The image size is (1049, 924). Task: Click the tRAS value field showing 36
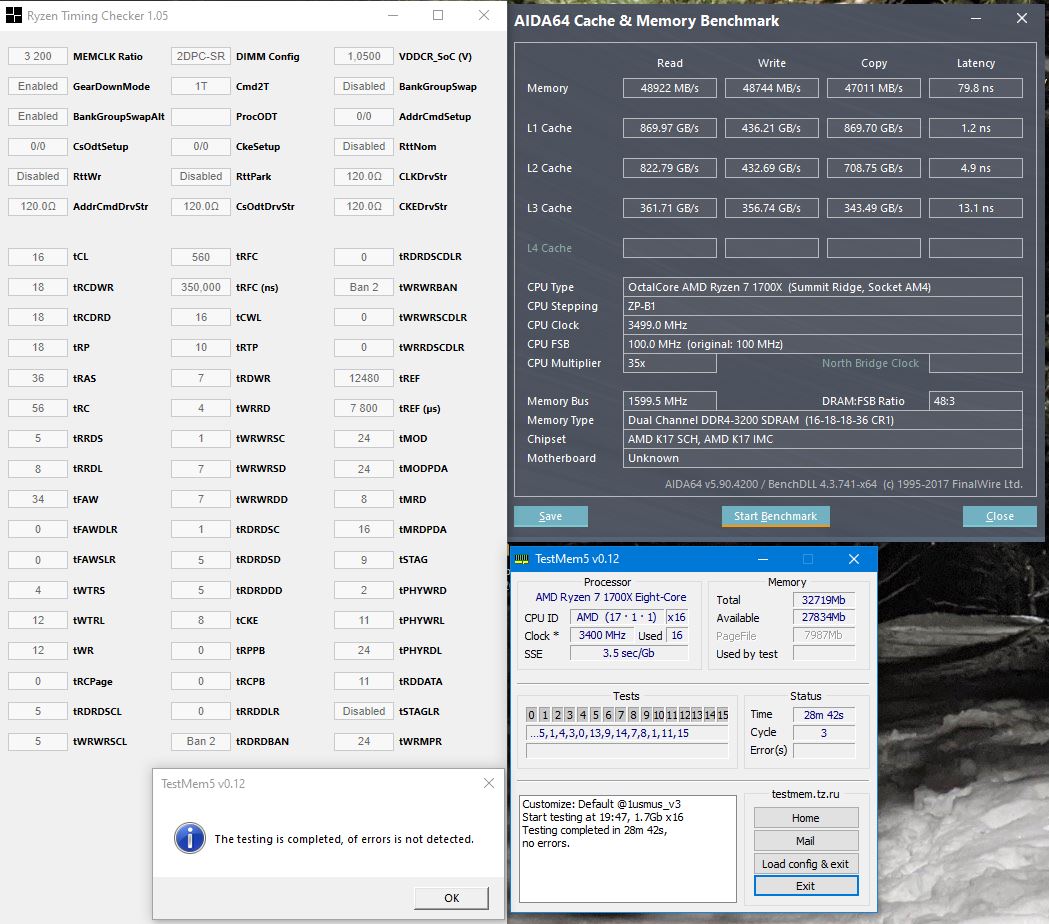pyautogui.click(x=38, y=378)
